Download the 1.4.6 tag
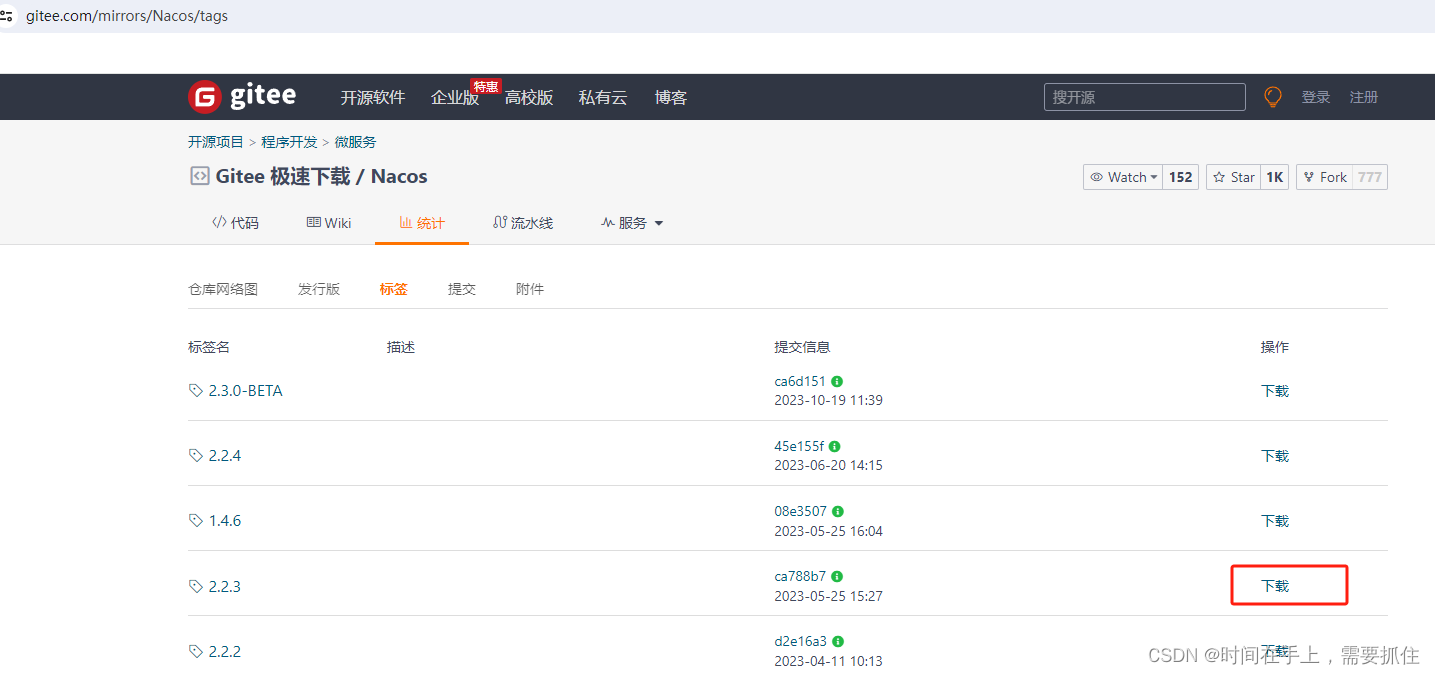The width and height of the screenshot is (1435, 674). coord(1275,521)
